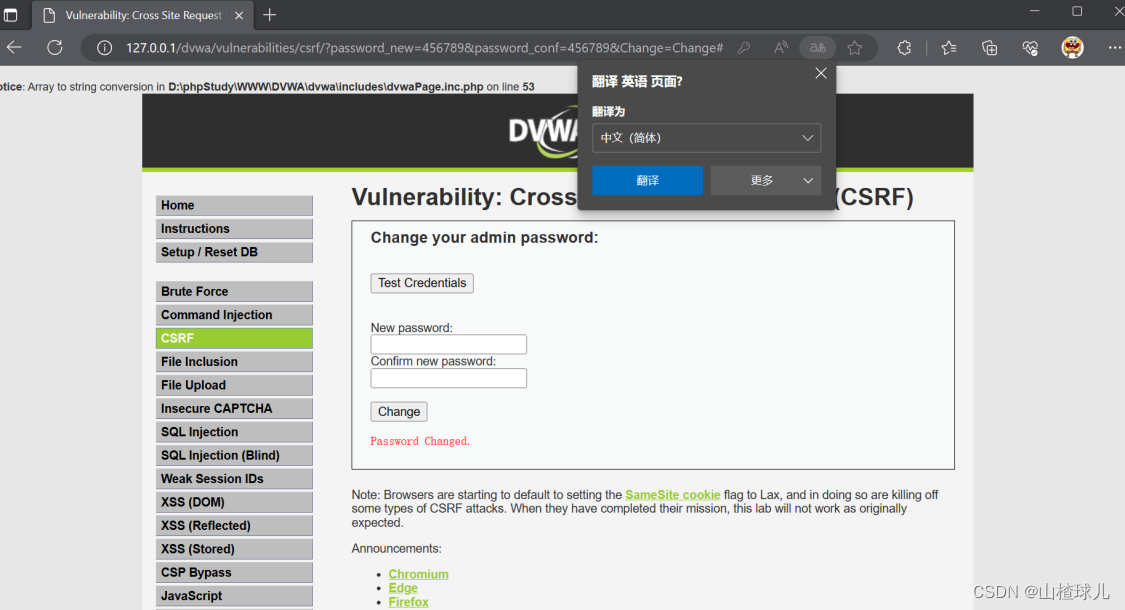Go back to the previous page
The image size is (1125, 610).
coord(14,47)
